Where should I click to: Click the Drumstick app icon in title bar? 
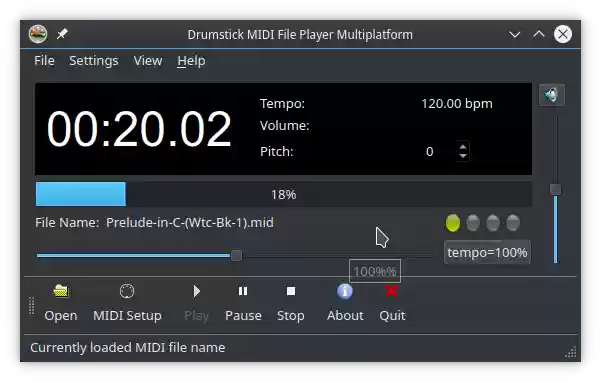point(38,34)
